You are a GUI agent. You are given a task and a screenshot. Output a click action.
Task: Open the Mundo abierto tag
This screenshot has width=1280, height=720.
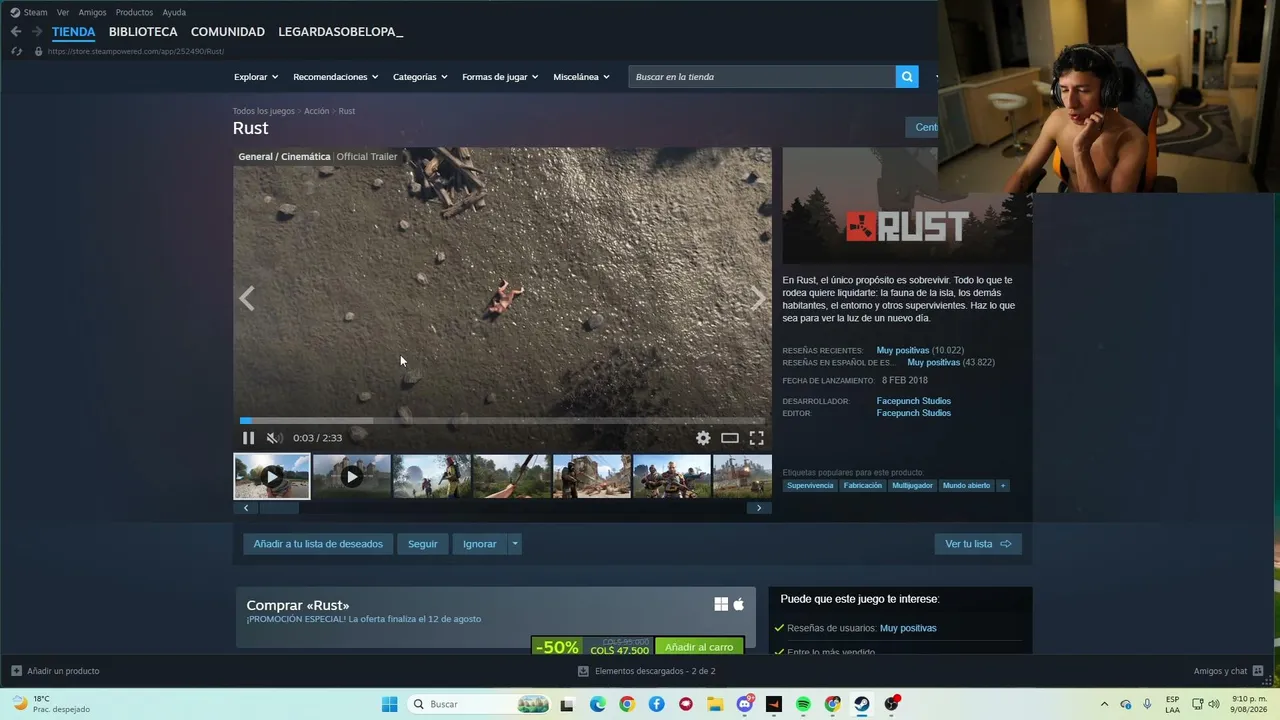[x=966, y=486]
